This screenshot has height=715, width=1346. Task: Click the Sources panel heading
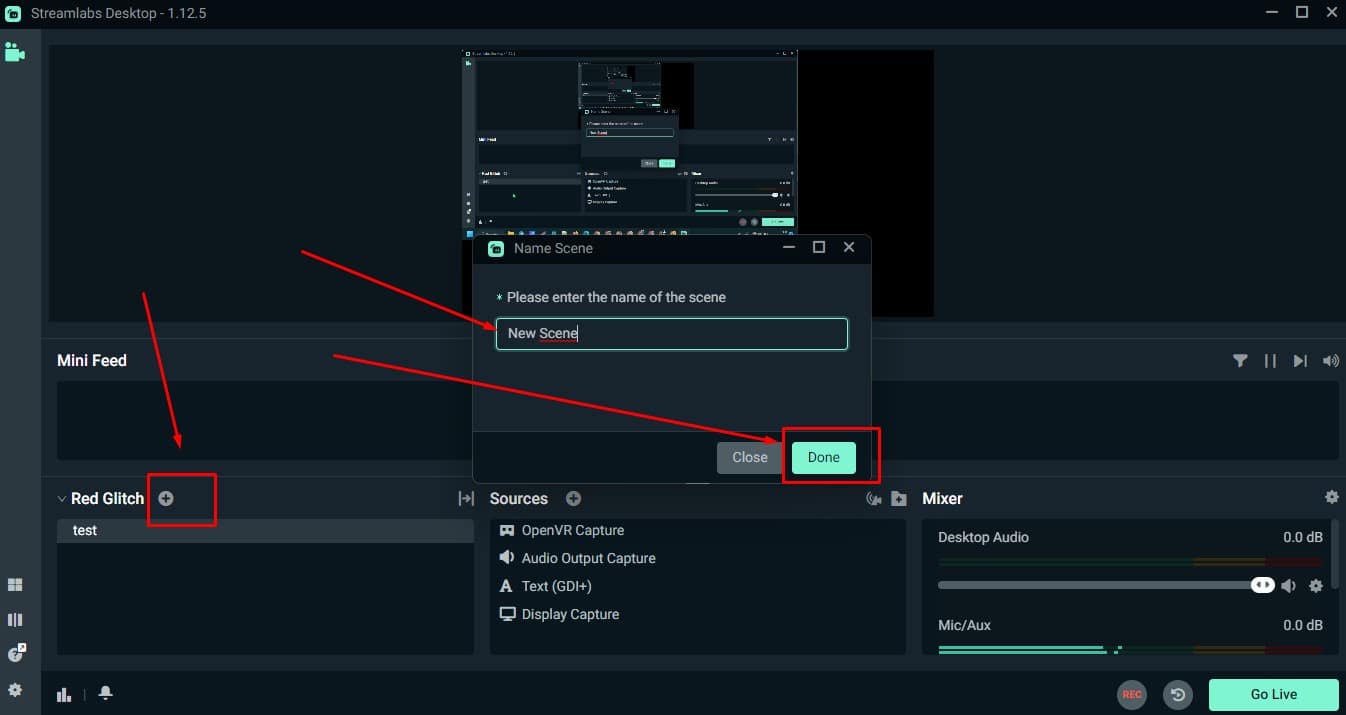point(519,498)
